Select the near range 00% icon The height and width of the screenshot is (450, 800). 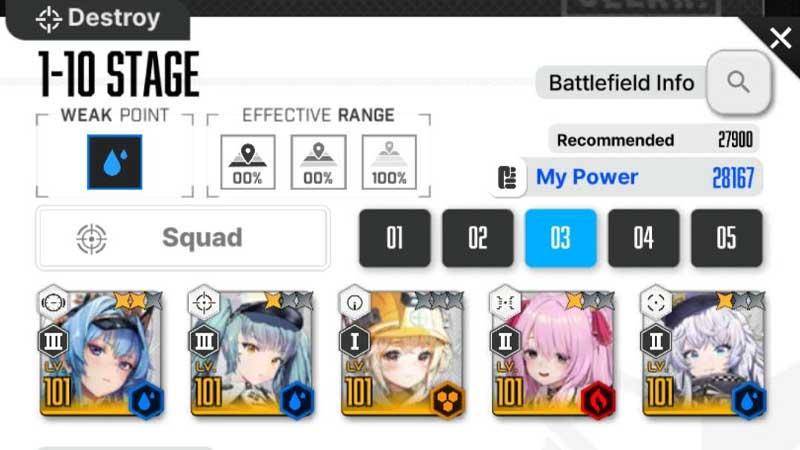(248, 162)
